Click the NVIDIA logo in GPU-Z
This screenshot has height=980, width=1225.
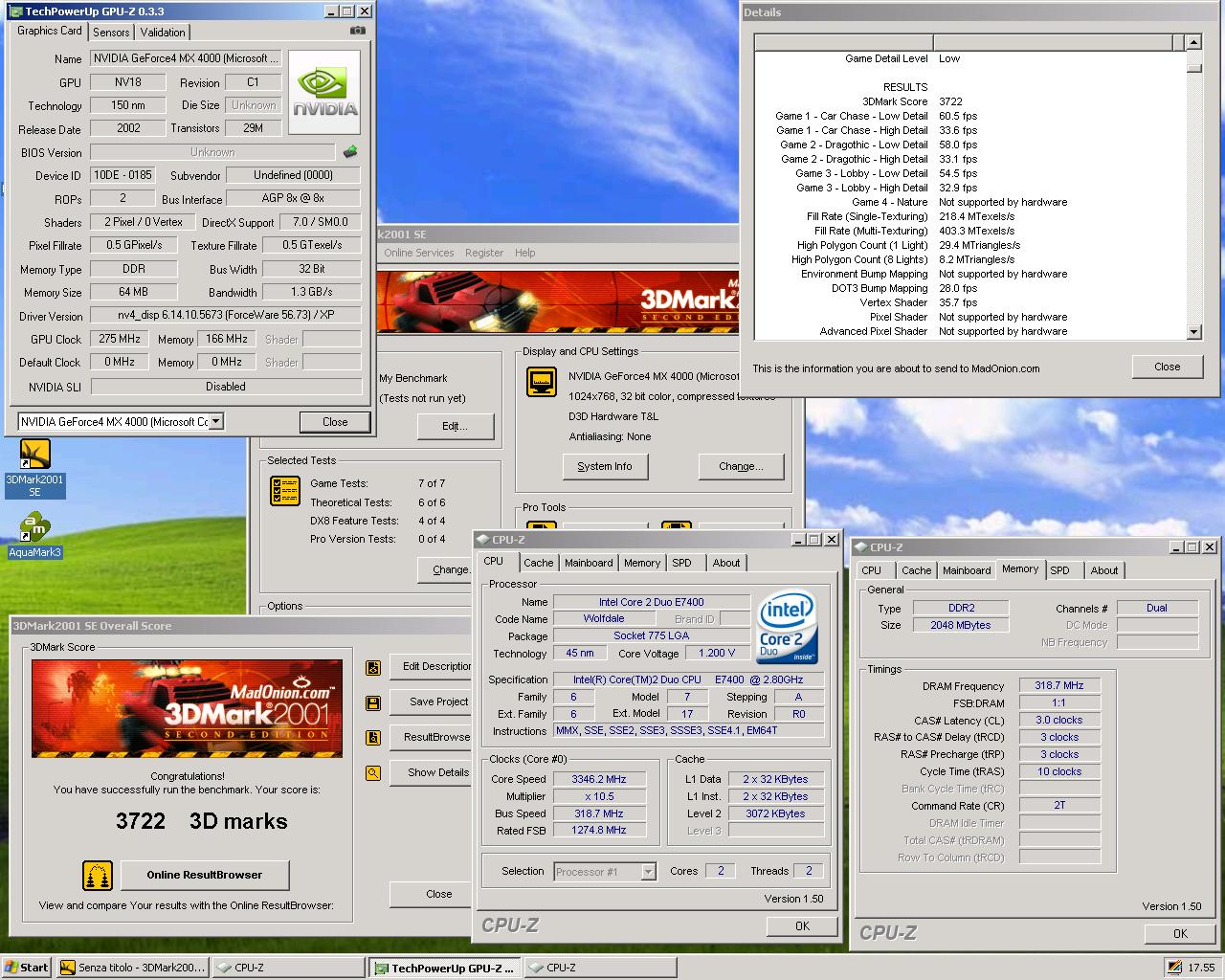(x=324, y=93)
